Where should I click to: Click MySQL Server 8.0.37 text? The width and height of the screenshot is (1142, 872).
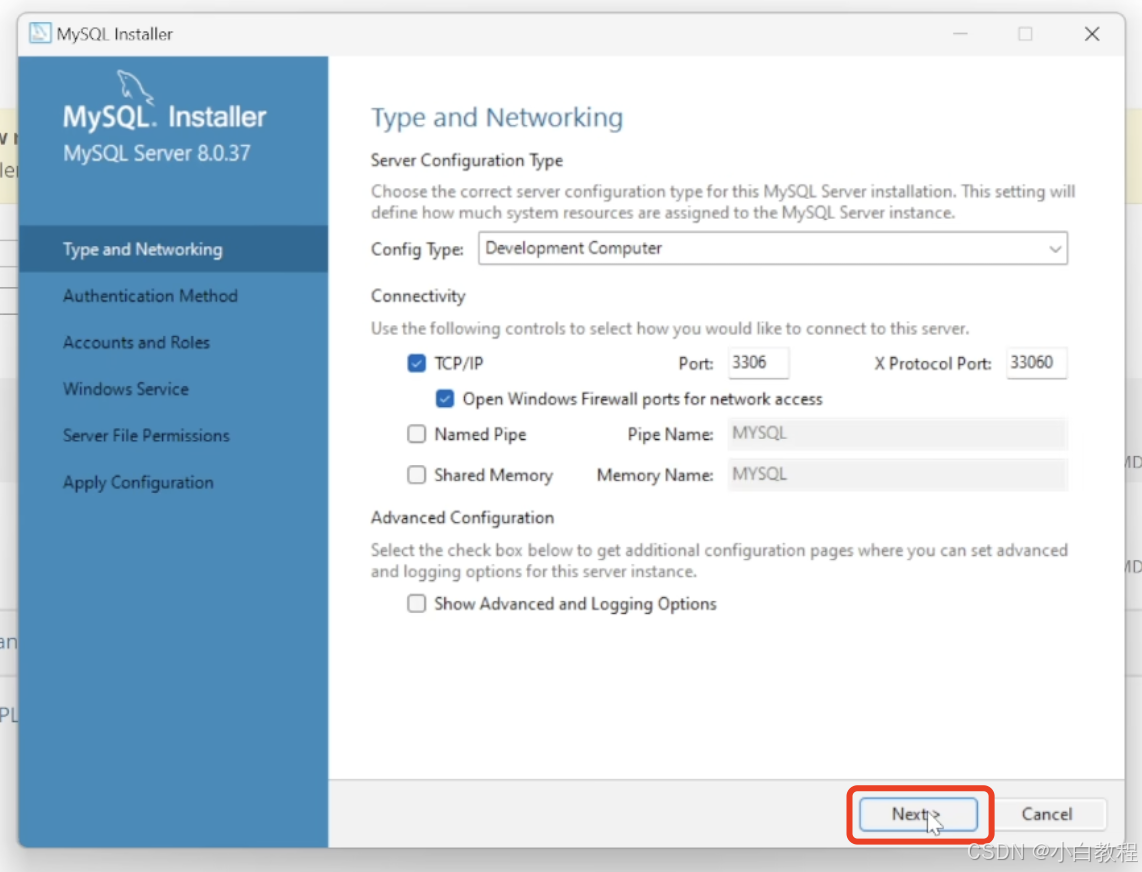[x=157, y=153]
